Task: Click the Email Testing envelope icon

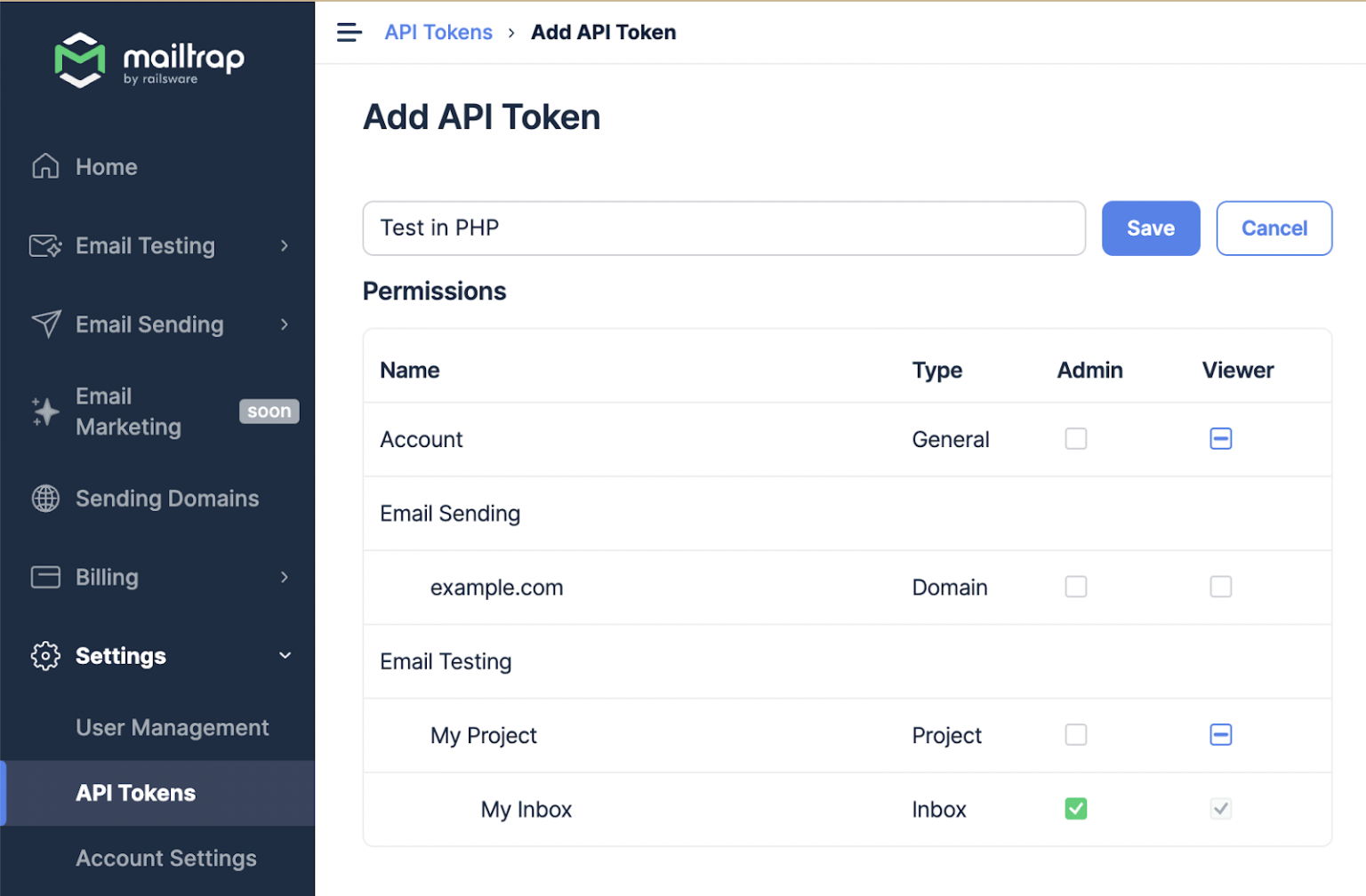Action: point(45,245)
